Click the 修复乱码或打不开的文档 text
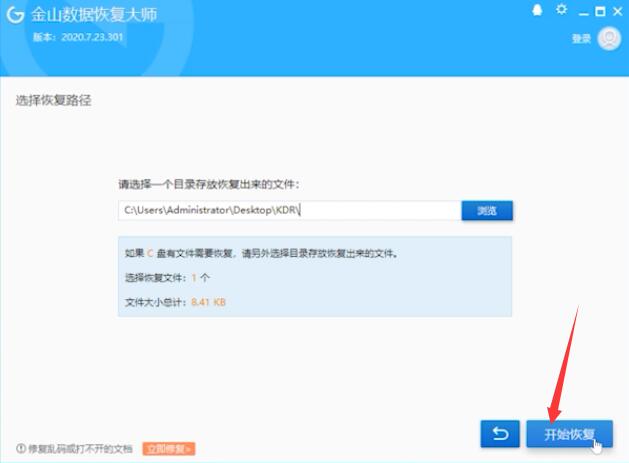Viewport: 629px width, 463px height. point(80,449)
